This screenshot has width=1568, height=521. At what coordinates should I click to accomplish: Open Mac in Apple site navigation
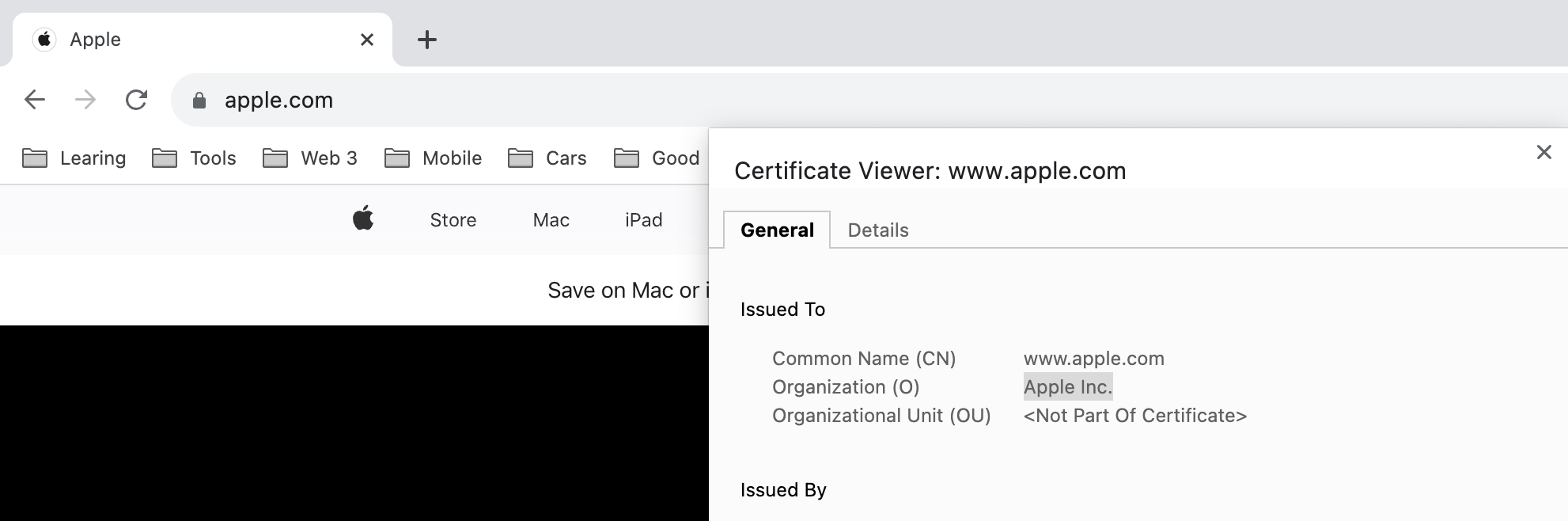[551, 220]
